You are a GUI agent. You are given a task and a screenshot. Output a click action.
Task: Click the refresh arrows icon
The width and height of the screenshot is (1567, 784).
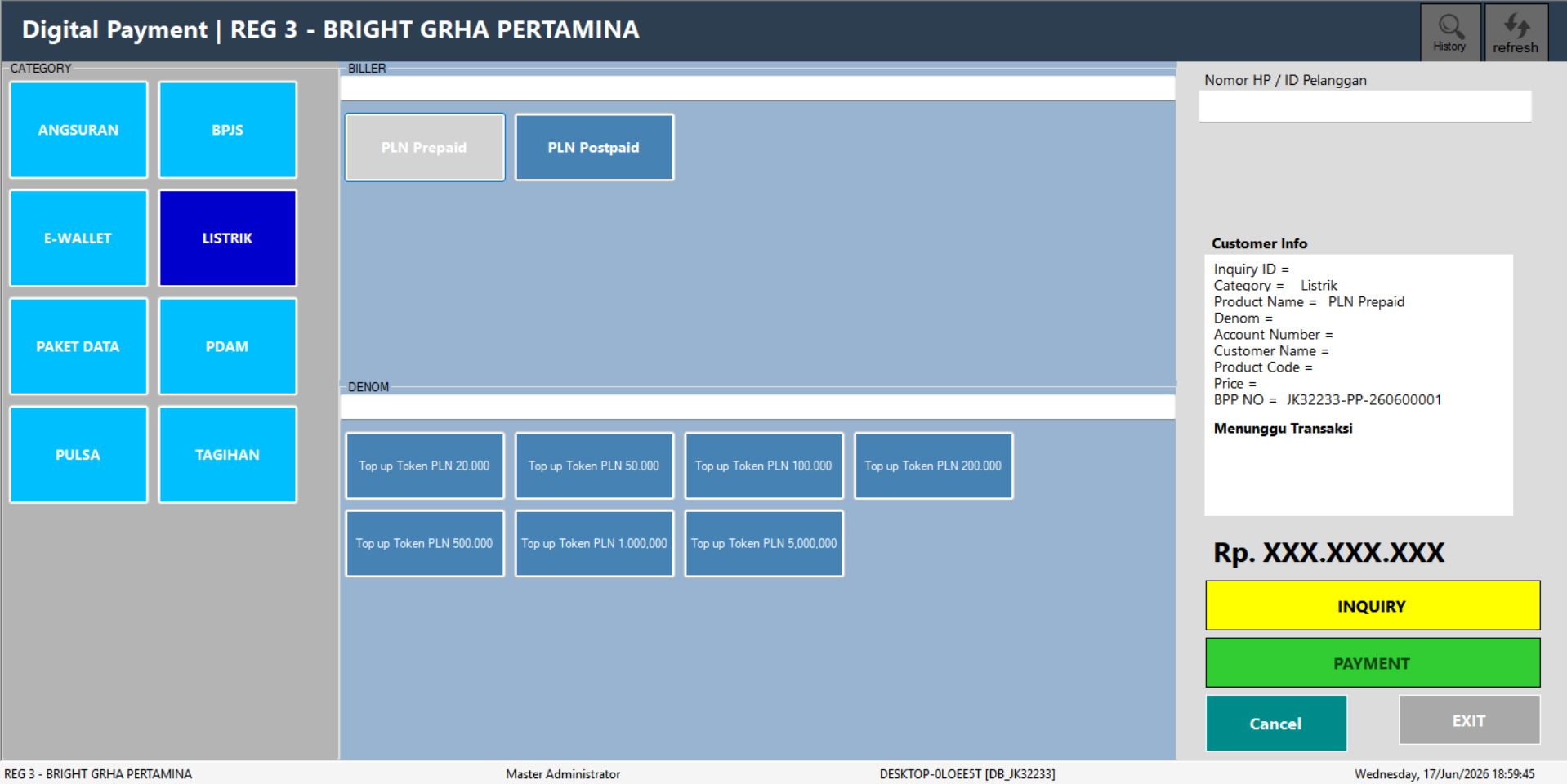(1516, 32)
